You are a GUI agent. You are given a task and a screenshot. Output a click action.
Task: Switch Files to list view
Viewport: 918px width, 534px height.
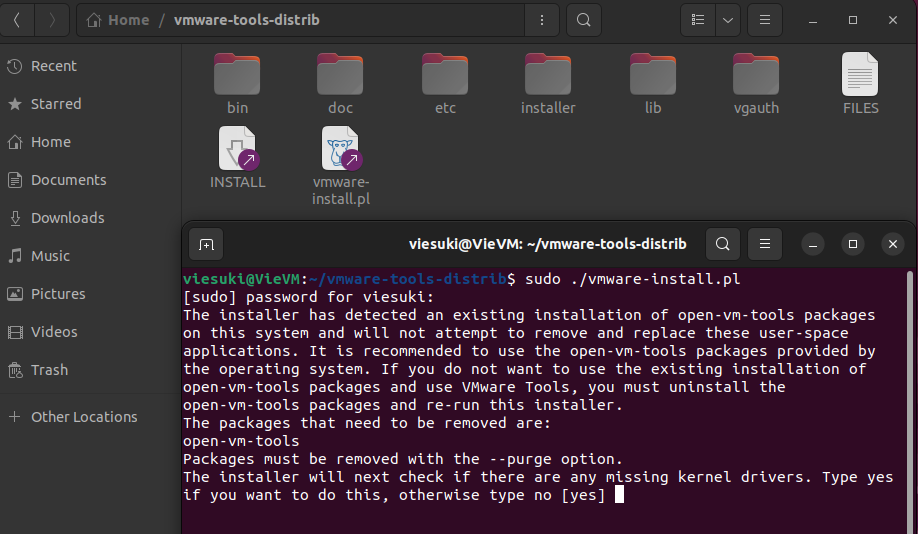click(x=698, y=20)
